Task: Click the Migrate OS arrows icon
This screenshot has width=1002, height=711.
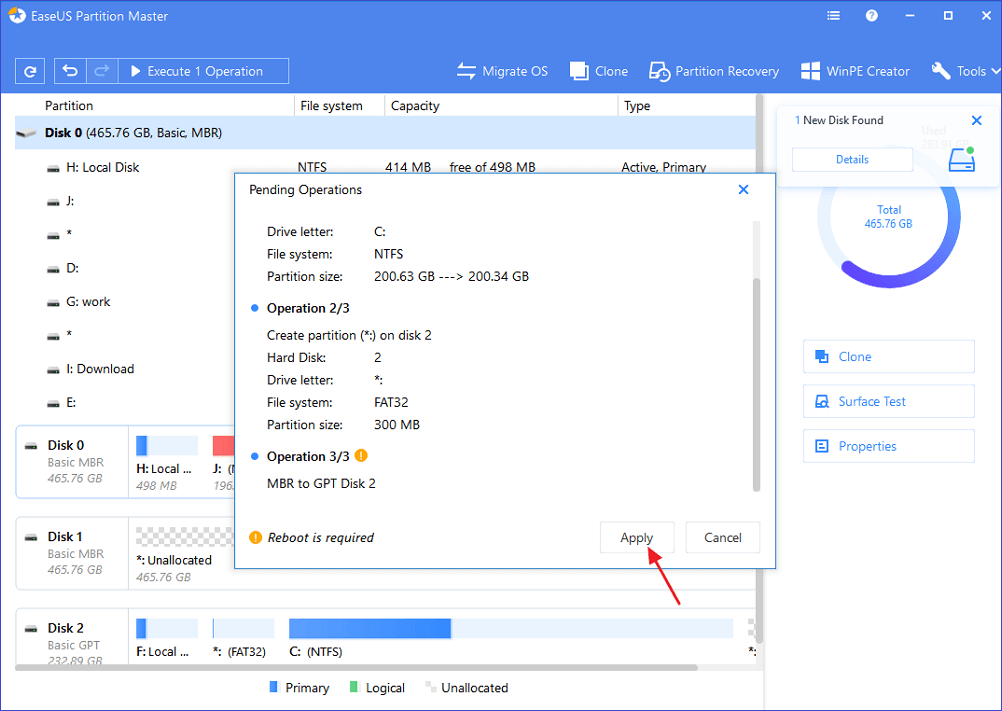Action: (x=466, y=72)
